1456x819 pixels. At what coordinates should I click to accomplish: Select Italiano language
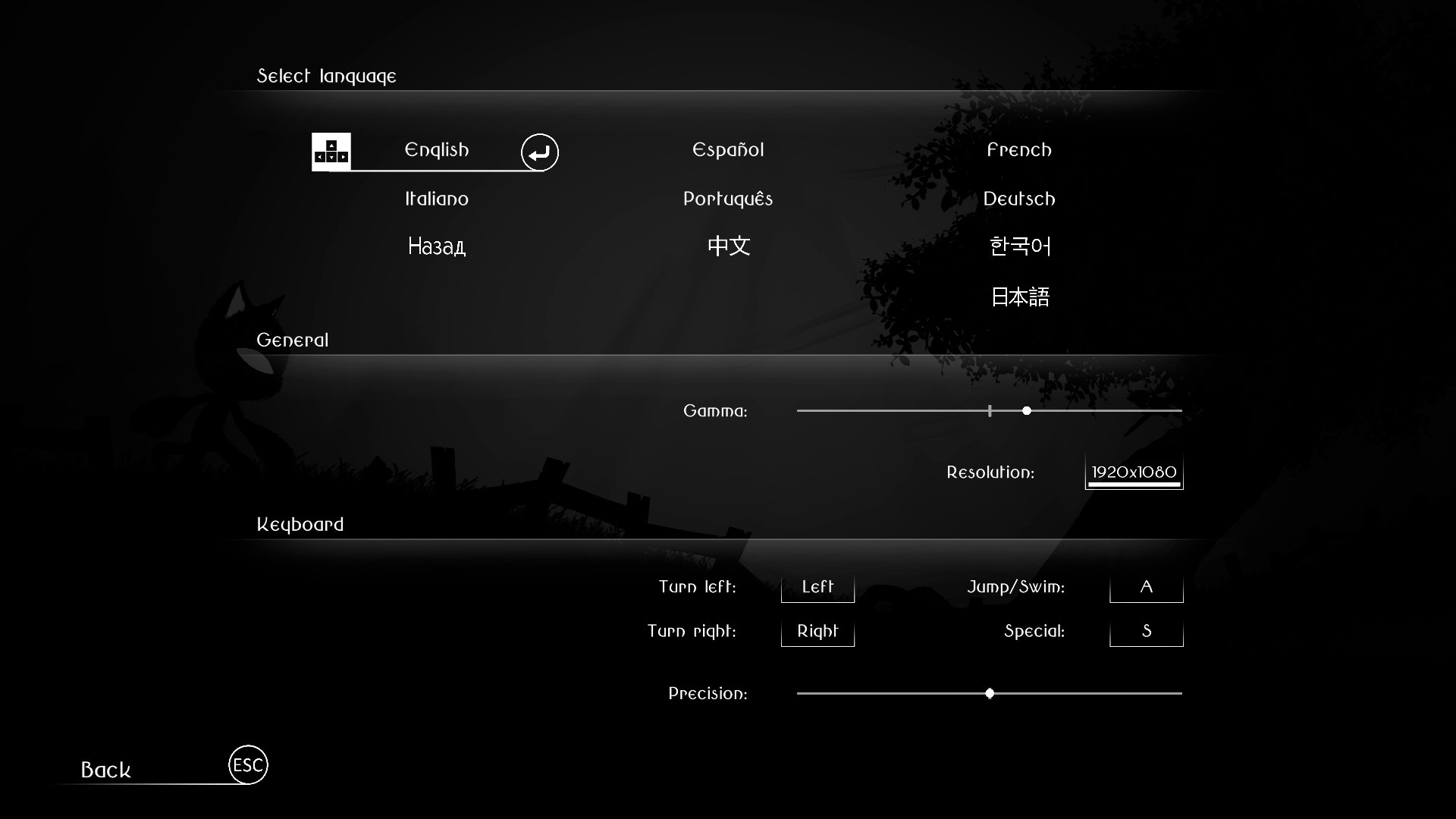coord(437,199)
